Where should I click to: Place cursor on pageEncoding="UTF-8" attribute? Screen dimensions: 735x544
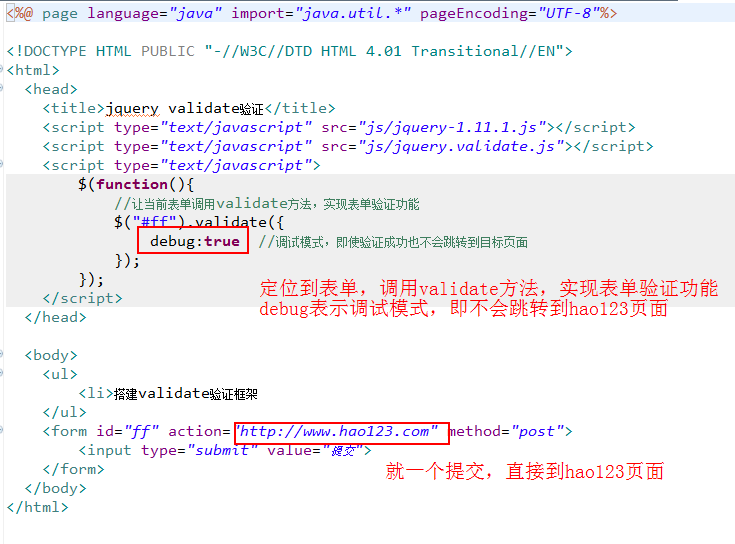point(510,13)
